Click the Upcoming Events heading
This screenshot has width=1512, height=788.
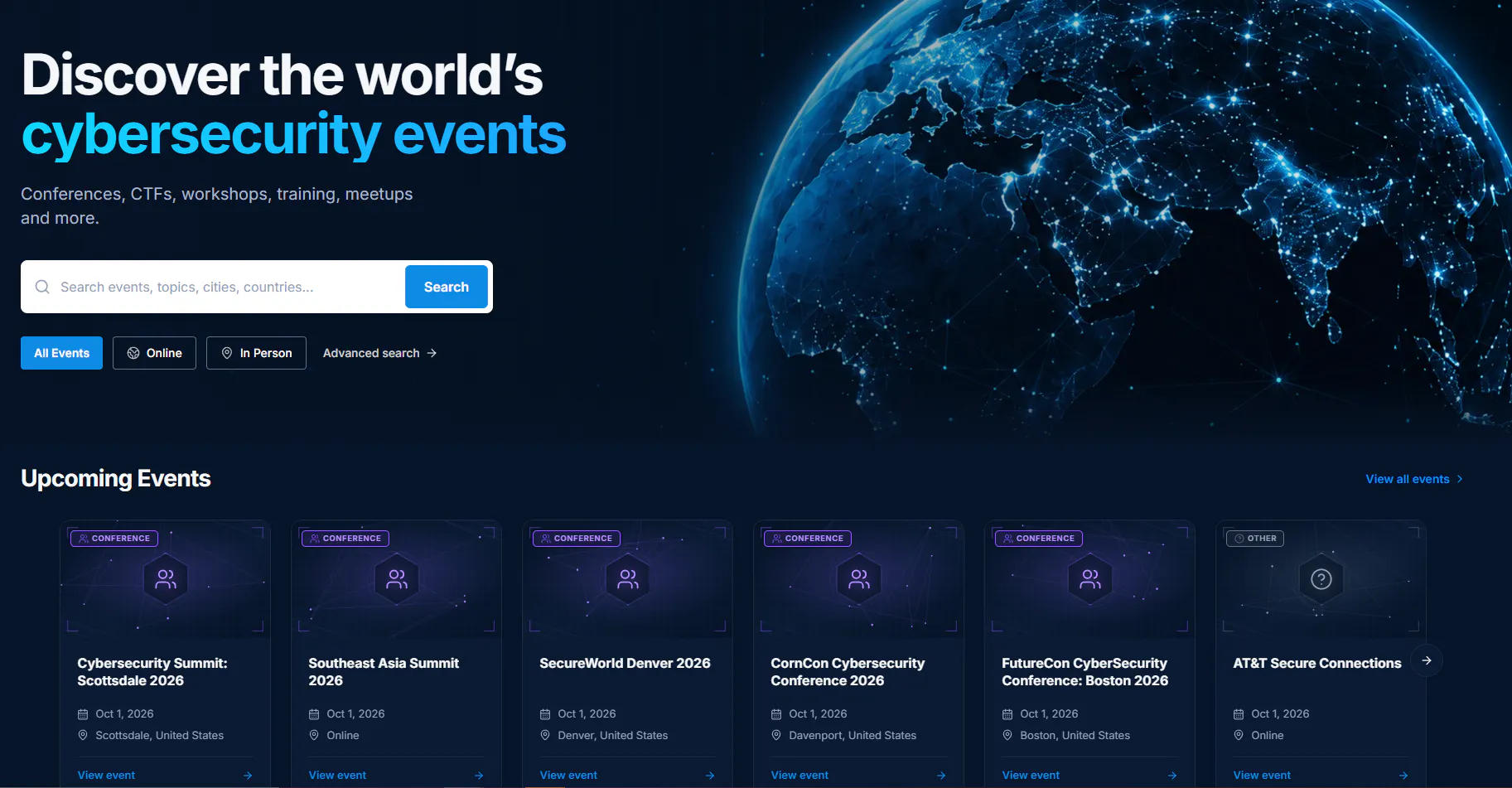click(x=116, y=479)
